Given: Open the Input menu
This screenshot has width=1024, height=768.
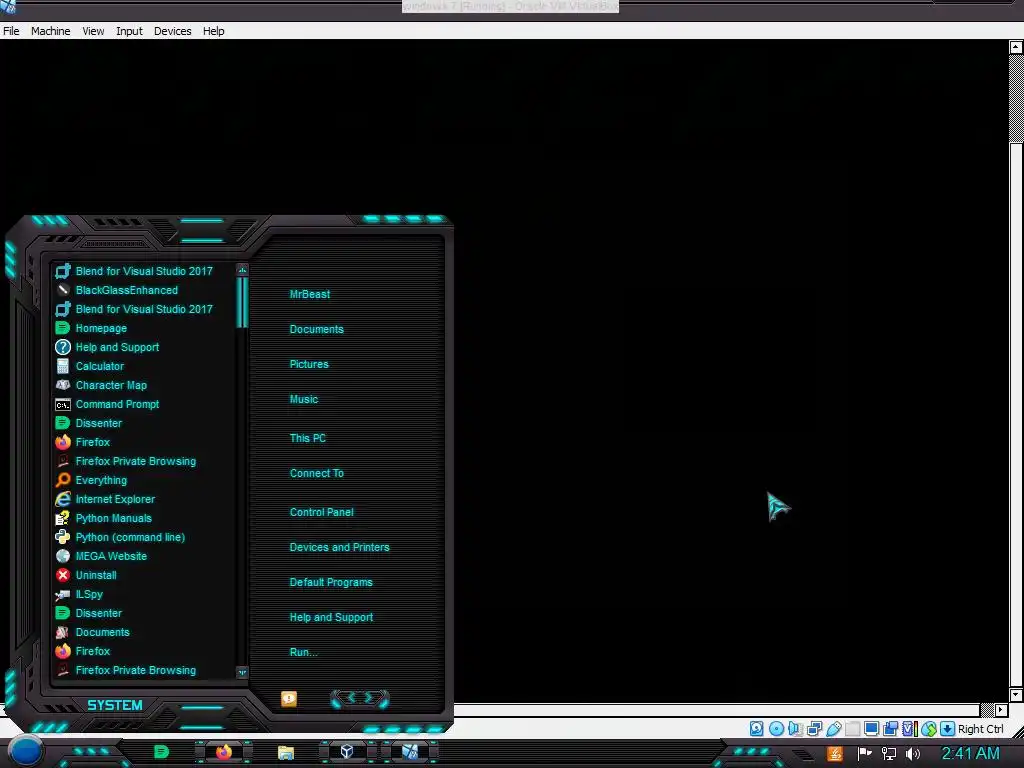Looking at the screenshot, I should click(129, 31).
